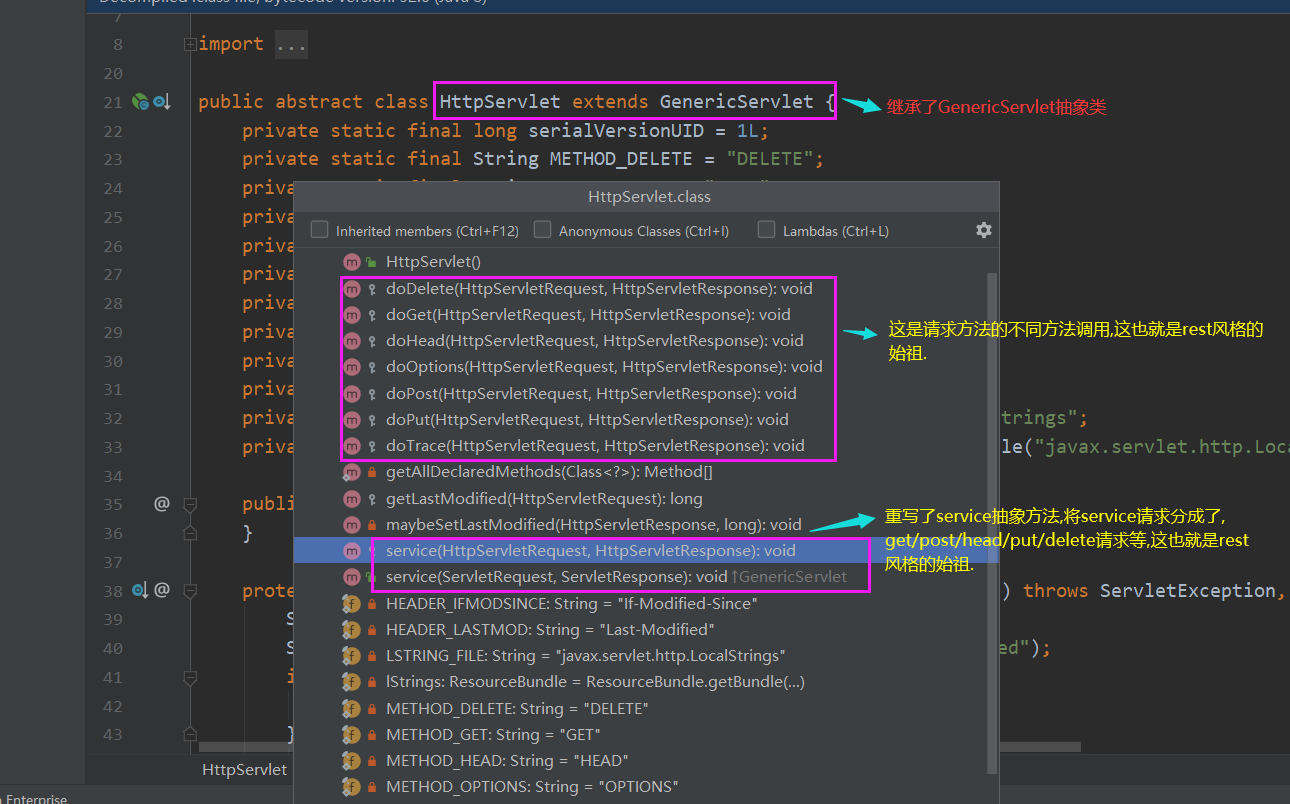The image size is (1290, 804).
Task: Click the lock icon on METHOD_DELETE row
Action: coord(371,708)
